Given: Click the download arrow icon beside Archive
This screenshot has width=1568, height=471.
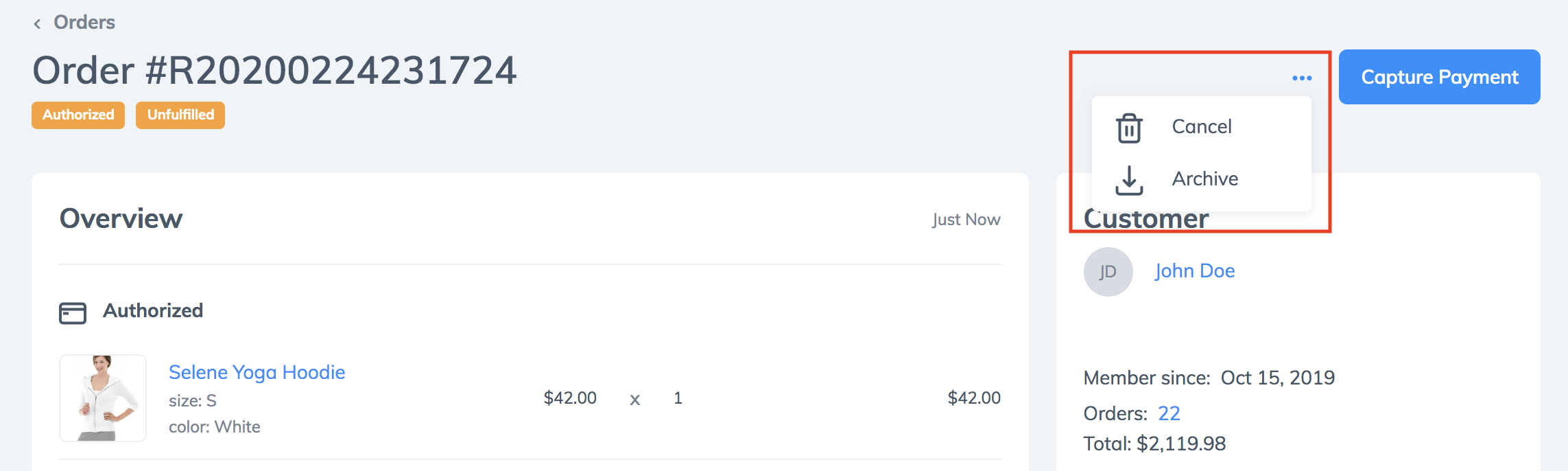Looking at the screenshot, I should coord(1129,180).
